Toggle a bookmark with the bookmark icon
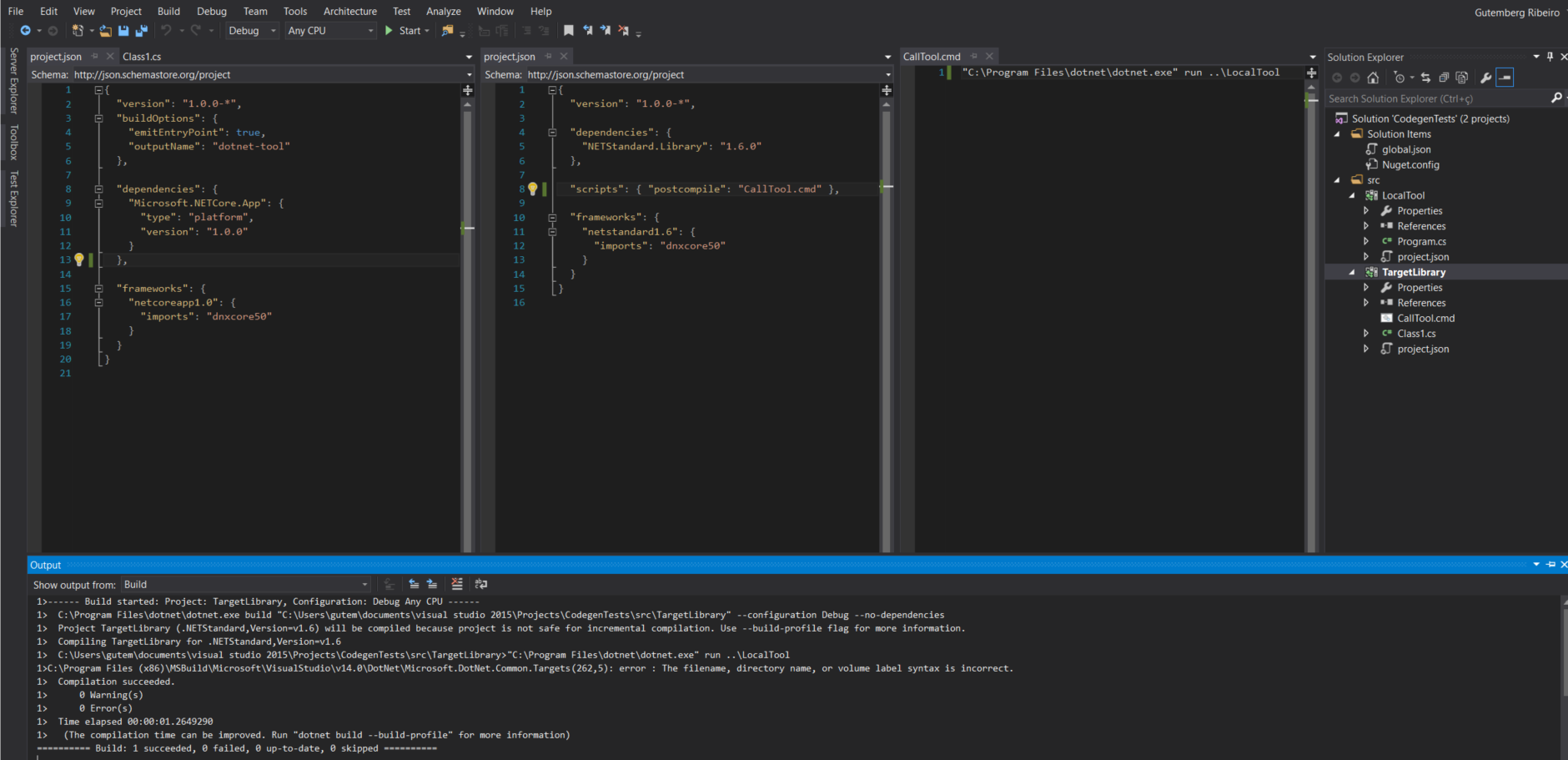 [569, 31]
